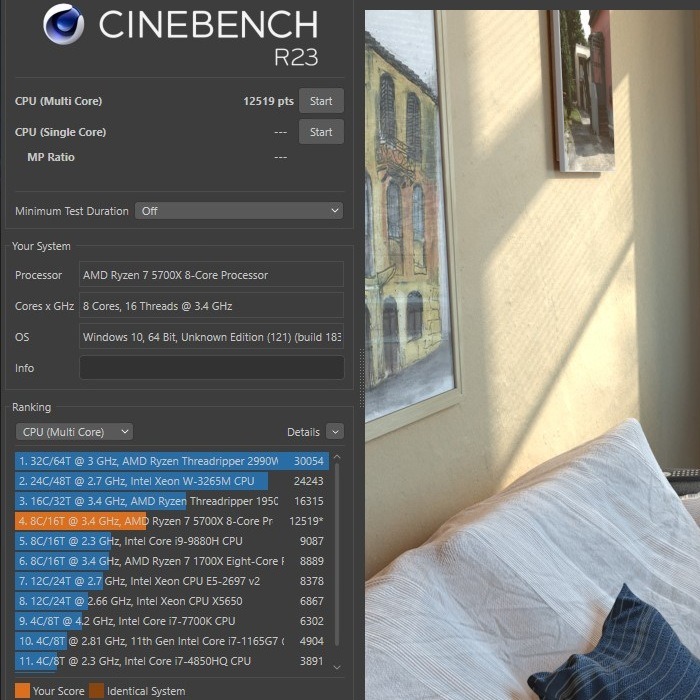Screen dimensions: 700x700
Task: Select the Intel Xeon W-3265M ranking row
Action: (x=172, y=481)
